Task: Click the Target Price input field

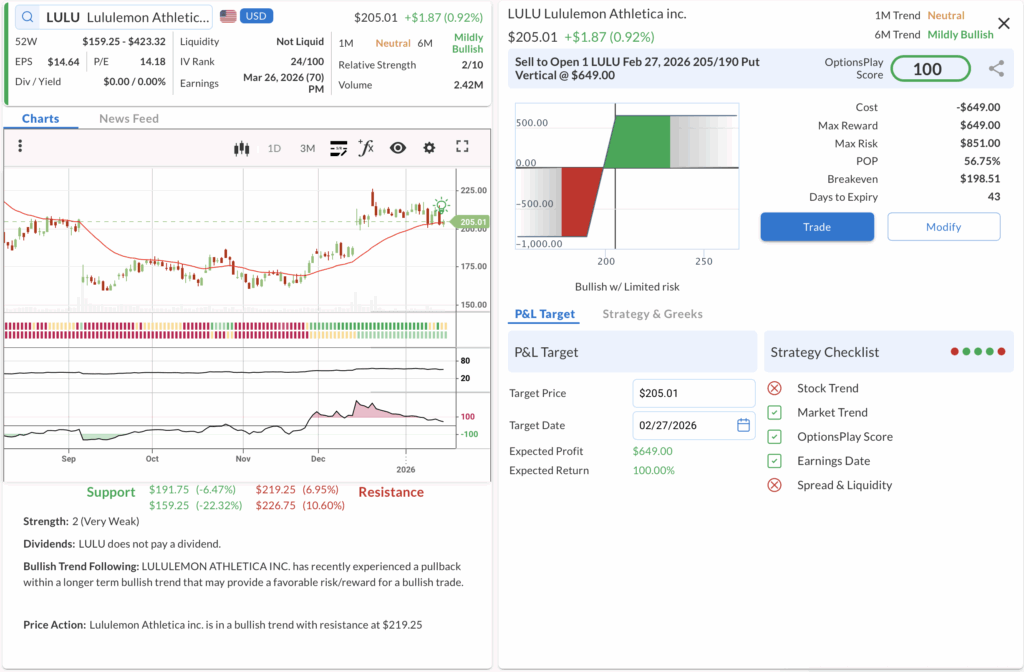Action: tap(693, 393)
